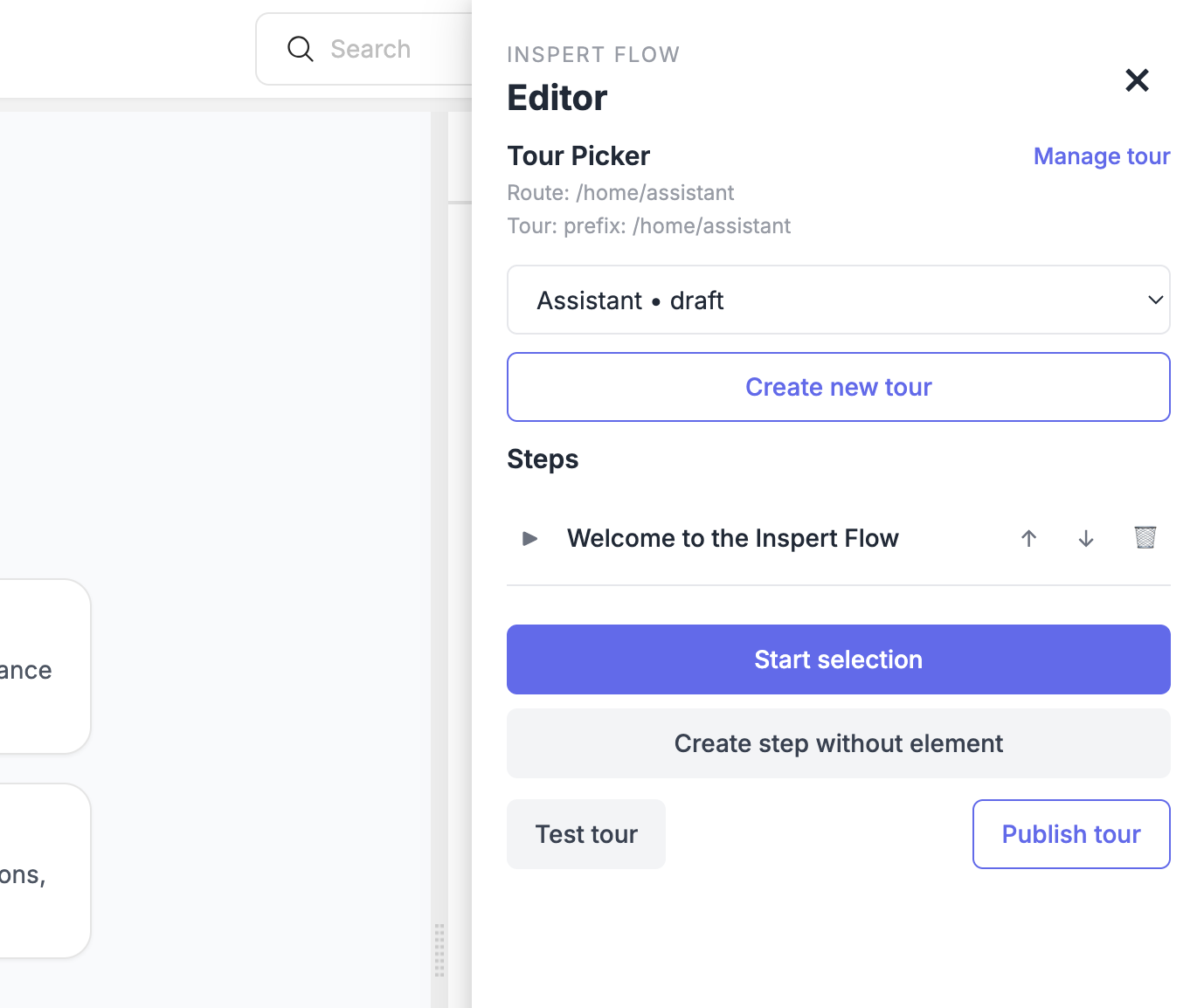1204x1008 pixels.
Task: Create step without element
Action: click(838, 743)
